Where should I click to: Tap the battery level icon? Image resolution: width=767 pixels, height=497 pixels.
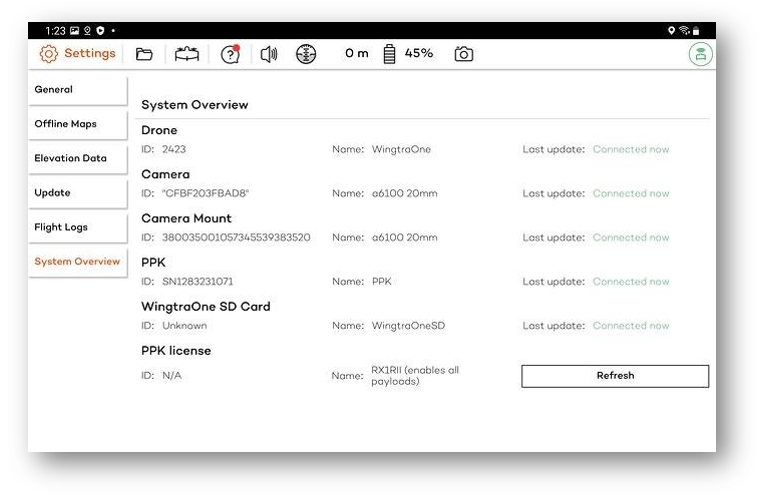(x=390, y=54)
